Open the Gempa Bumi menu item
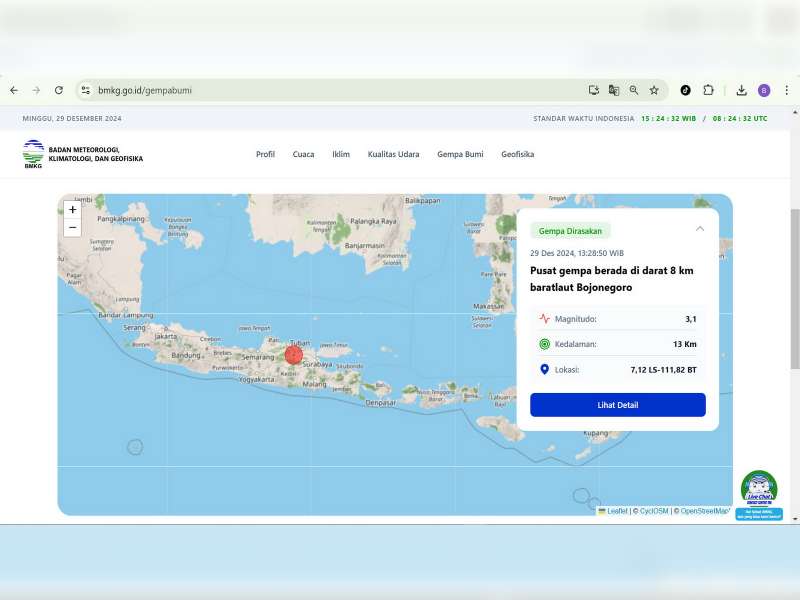This screenshot has width=800, height=600. pyautogui.click(x=459, y=154)
